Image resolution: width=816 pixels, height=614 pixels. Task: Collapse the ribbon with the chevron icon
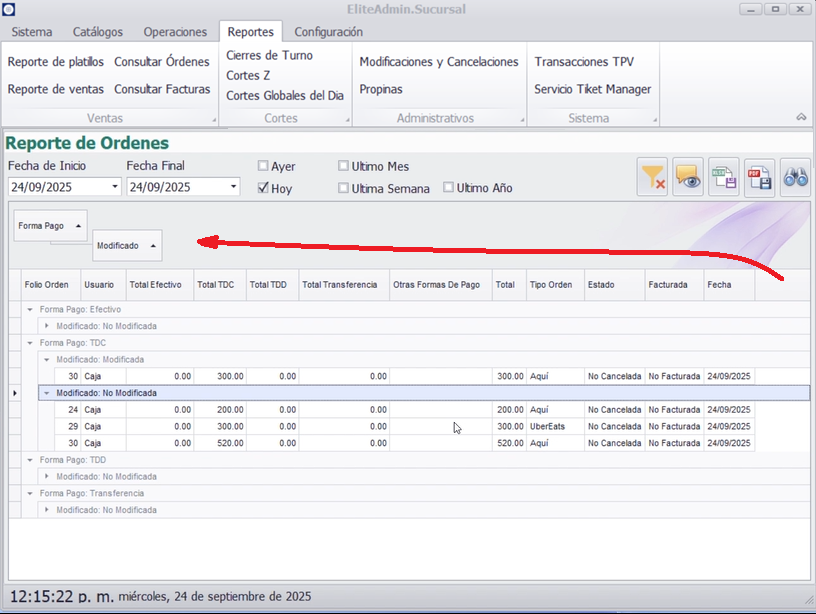(x=801, y=117)
